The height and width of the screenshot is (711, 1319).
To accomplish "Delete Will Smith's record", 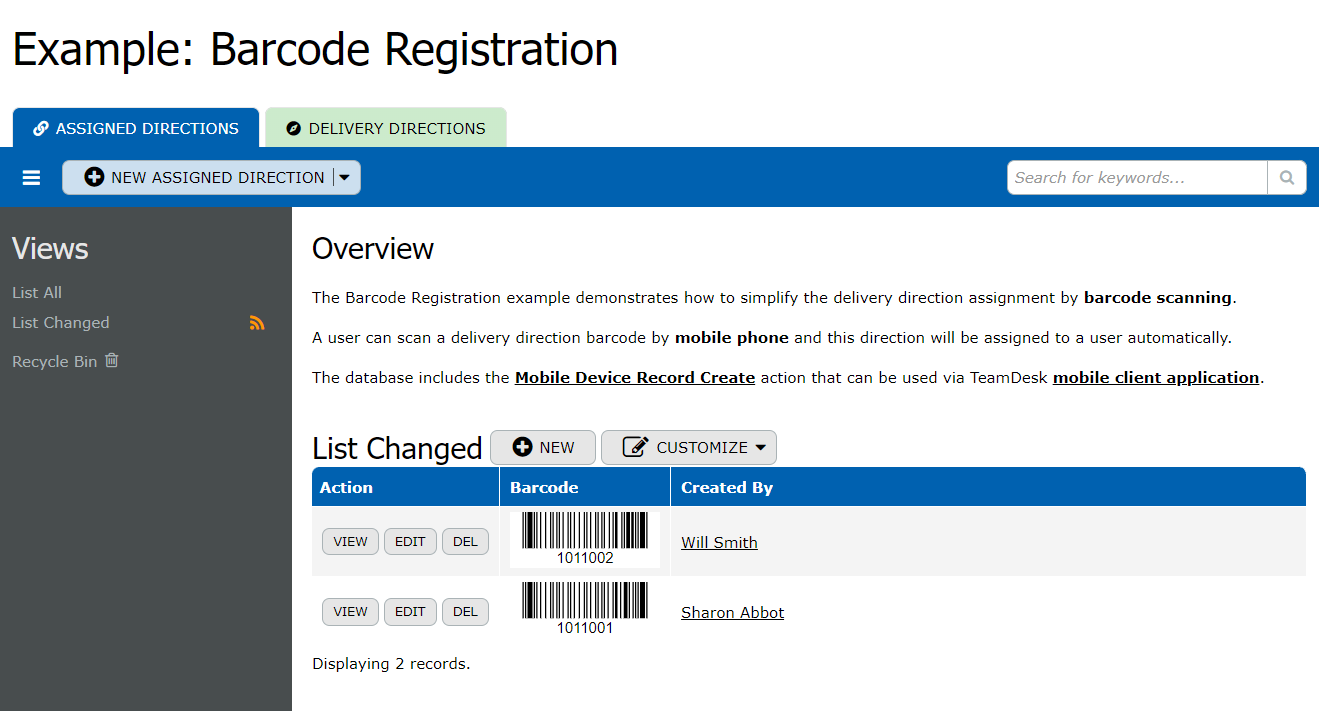I will coord(465,542).
